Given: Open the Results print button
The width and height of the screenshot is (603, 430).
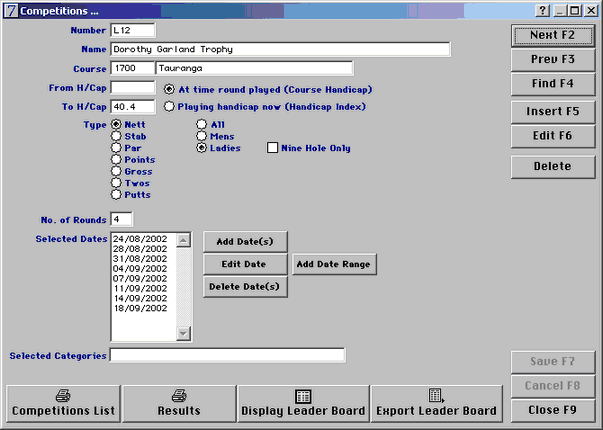Looking at the screenshot, I should (179, 404).
